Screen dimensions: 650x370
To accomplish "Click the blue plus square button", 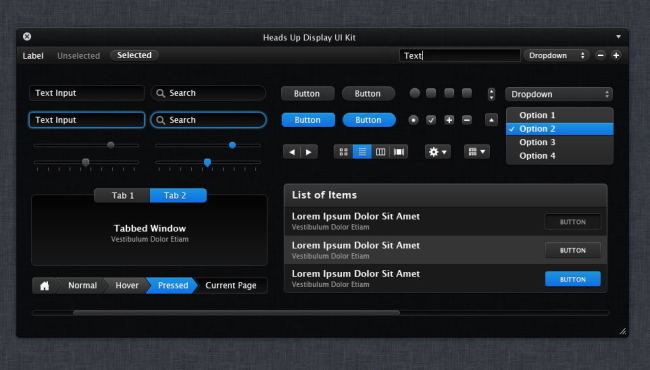I will [449, 120].
